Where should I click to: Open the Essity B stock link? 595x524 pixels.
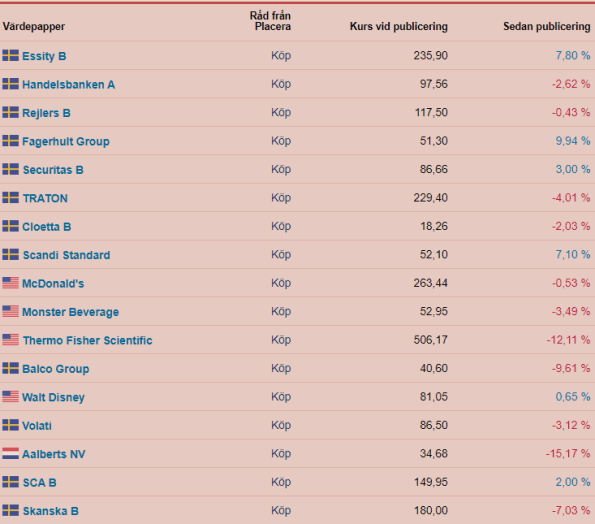44,56
